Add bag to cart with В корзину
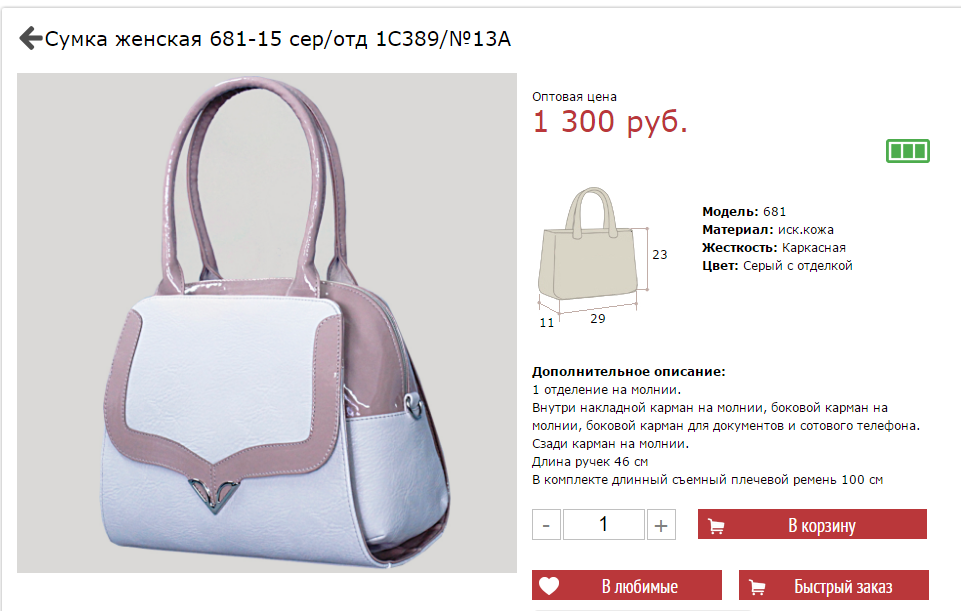The width and height of the screenshot is (961, 611). click(x=812, y=525)
